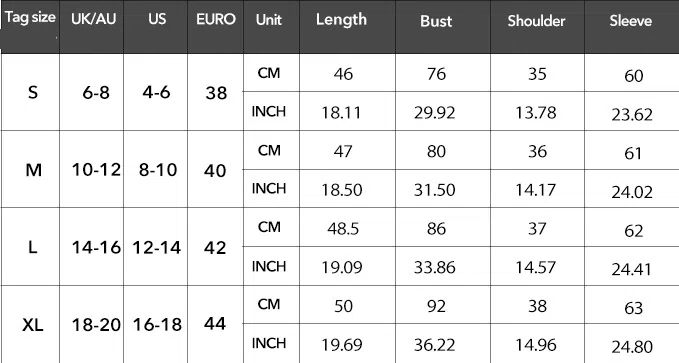The image size is (679, 363).
Task: Click the EURO column header
Action: [216, 19]
